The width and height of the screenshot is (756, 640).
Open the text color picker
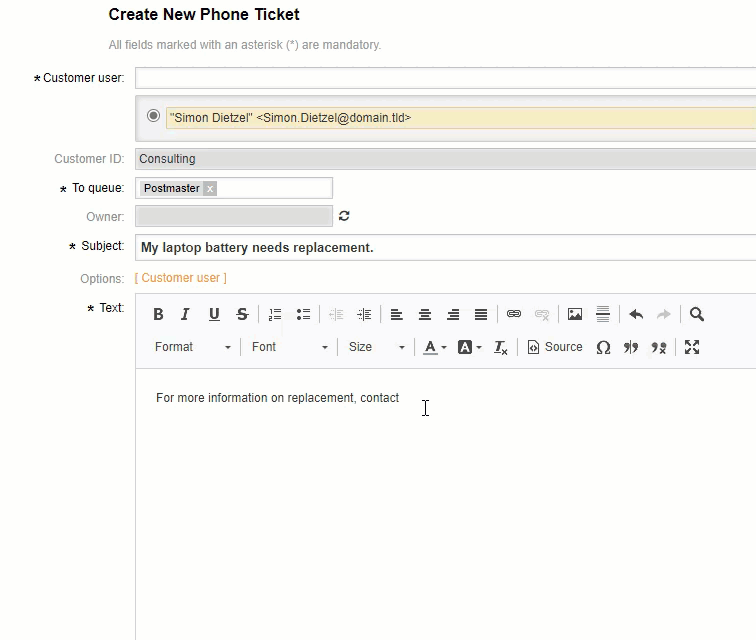click(434, 347)
